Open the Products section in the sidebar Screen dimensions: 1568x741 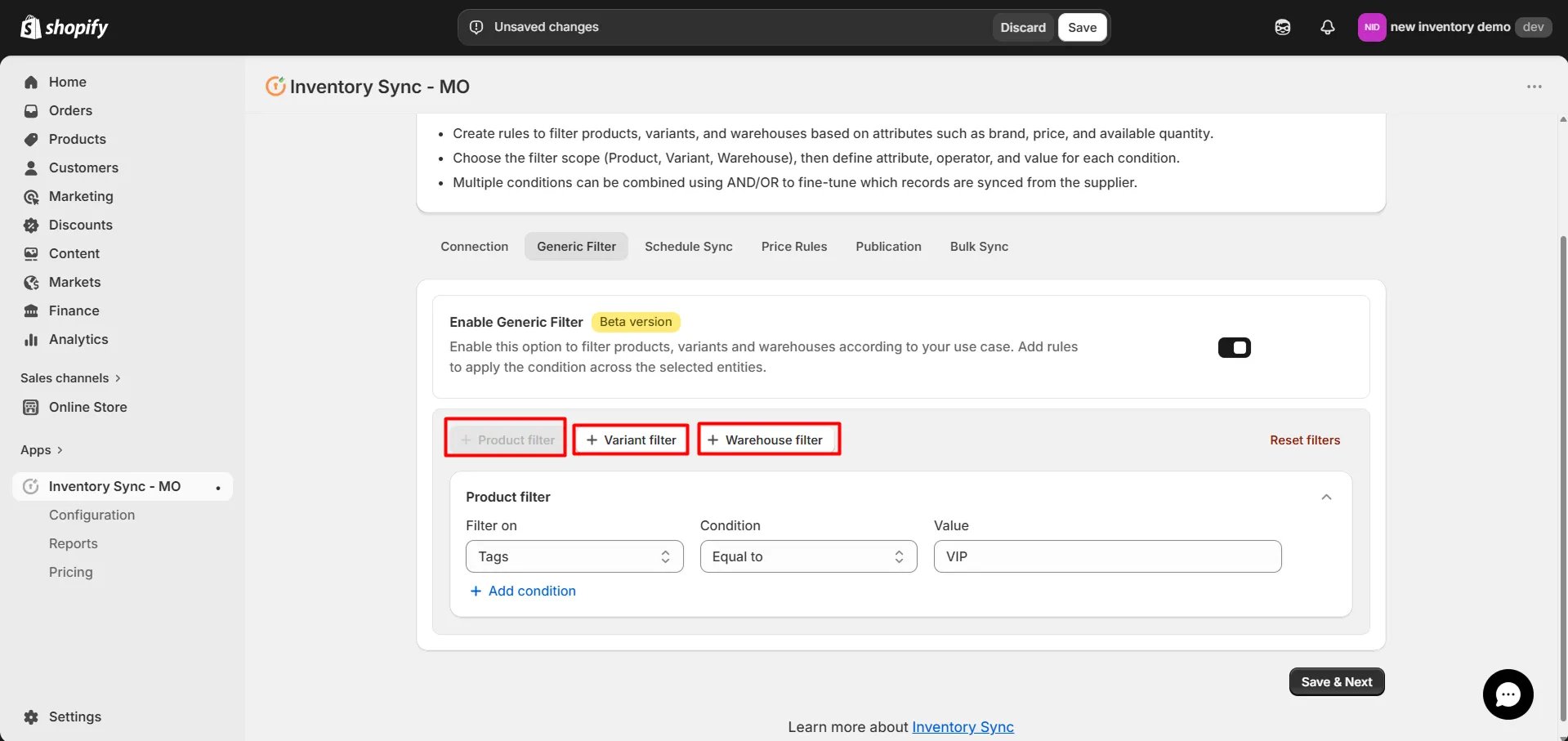point(77,139)
